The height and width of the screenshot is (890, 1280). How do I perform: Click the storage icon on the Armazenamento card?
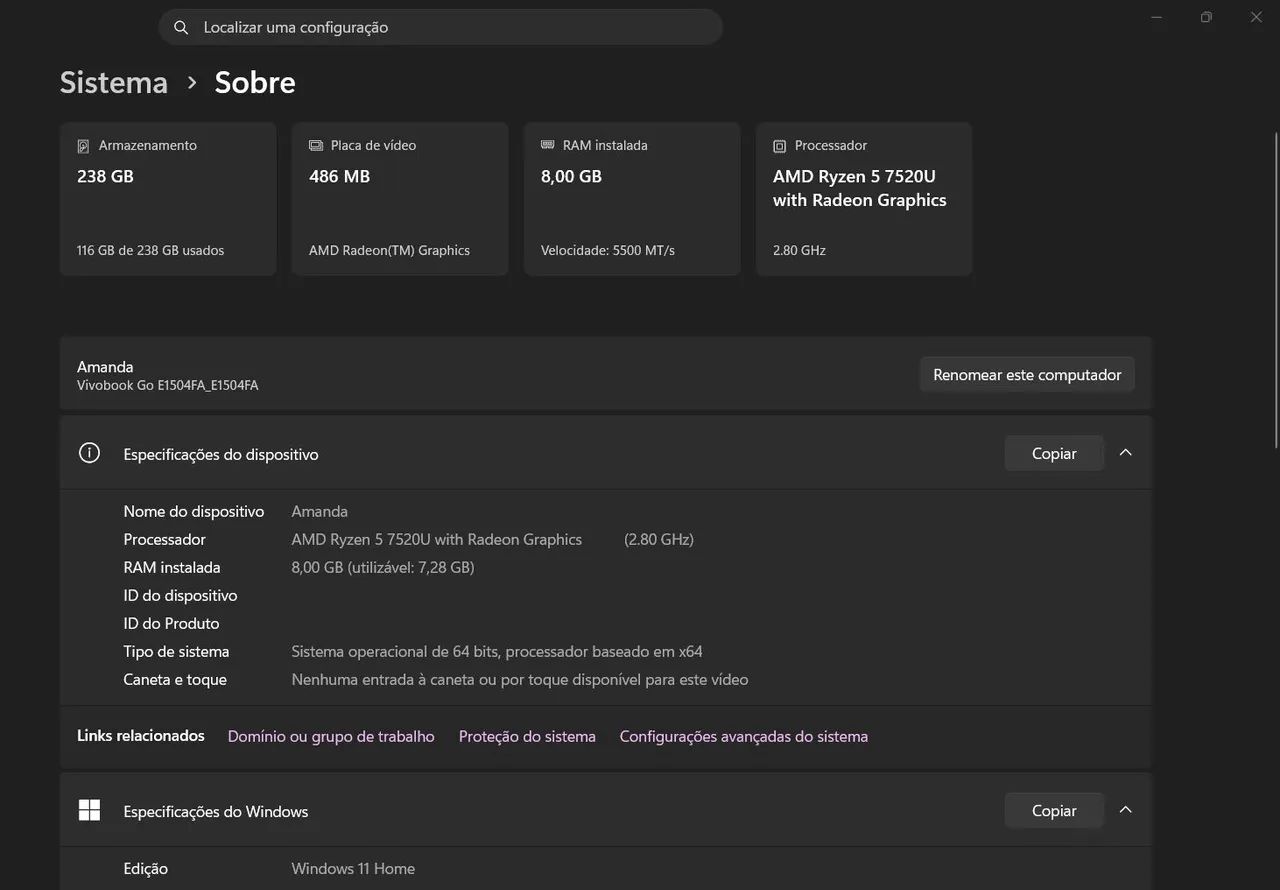[x=83, y=146]
